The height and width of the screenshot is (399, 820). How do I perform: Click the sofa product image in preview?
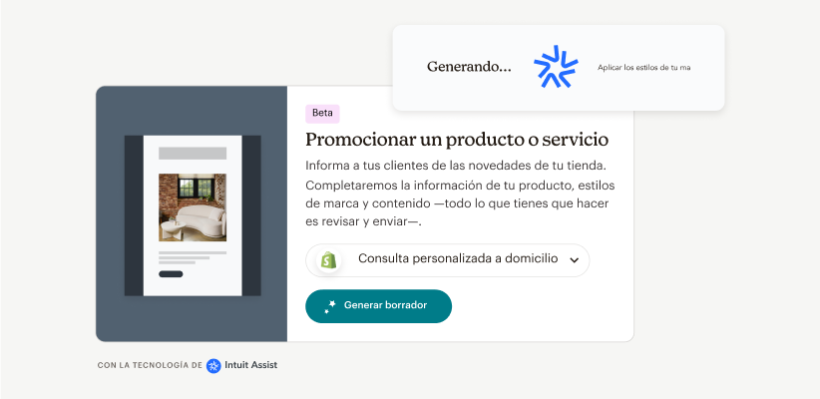[x=192, y=208]
